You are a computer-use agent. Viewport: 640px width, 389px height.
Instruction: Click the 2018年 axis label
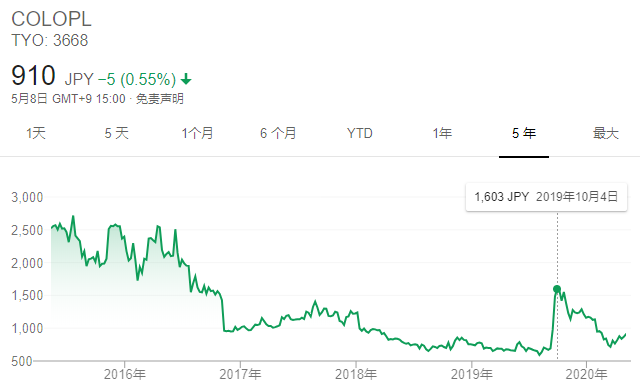coord(356,374)
